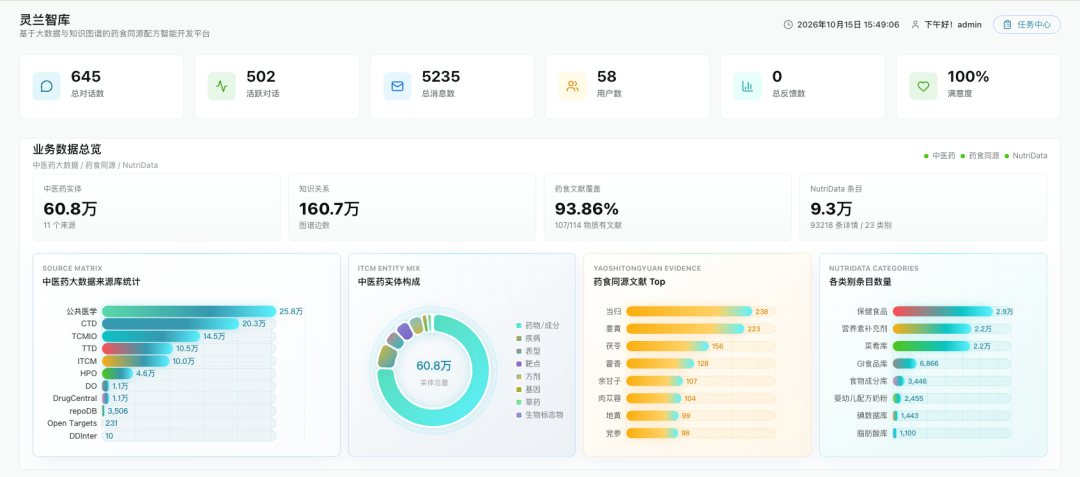
Task: Click the 各类别条目数量 heading
Action: click(862, 282)
